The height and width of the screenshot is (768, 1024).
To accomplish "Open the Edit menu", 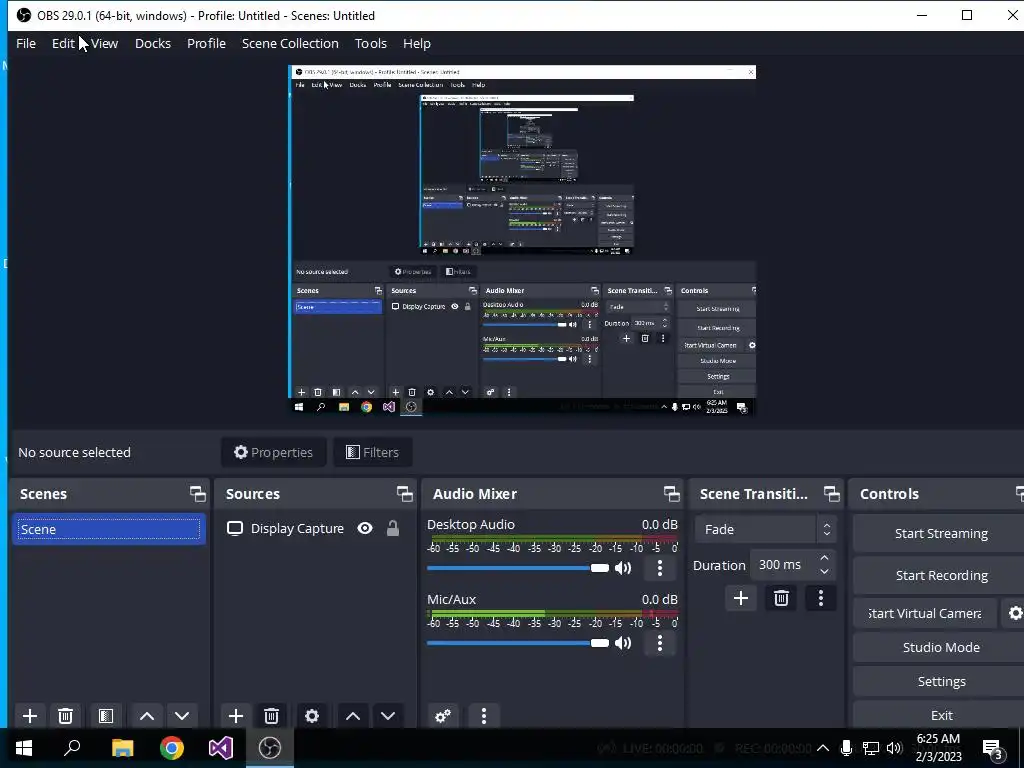I will coord(63,43).
